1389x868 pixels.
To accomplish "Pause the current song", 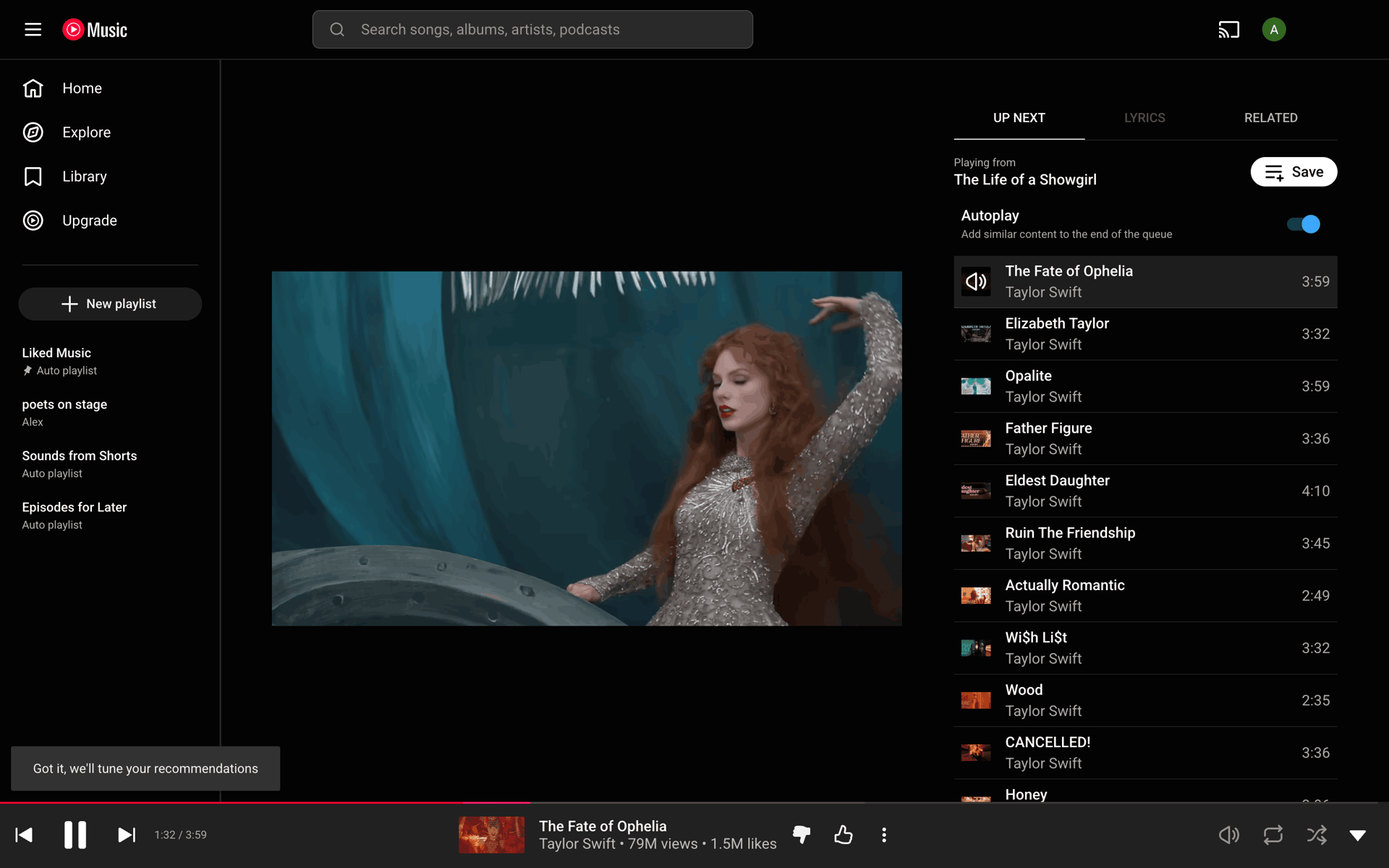I will click(x=75, y=835).
